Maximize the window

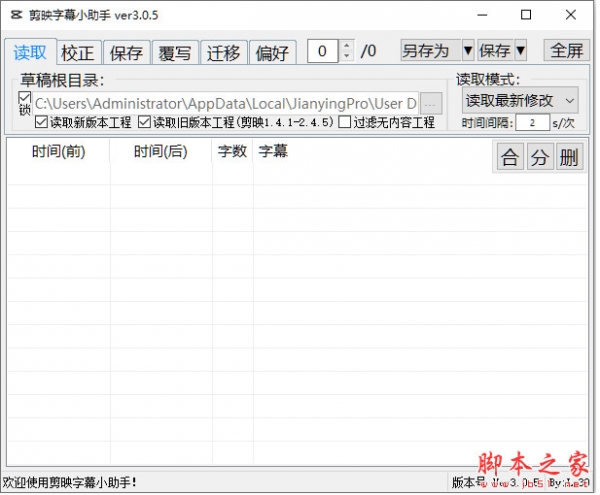tap(528, 15)
